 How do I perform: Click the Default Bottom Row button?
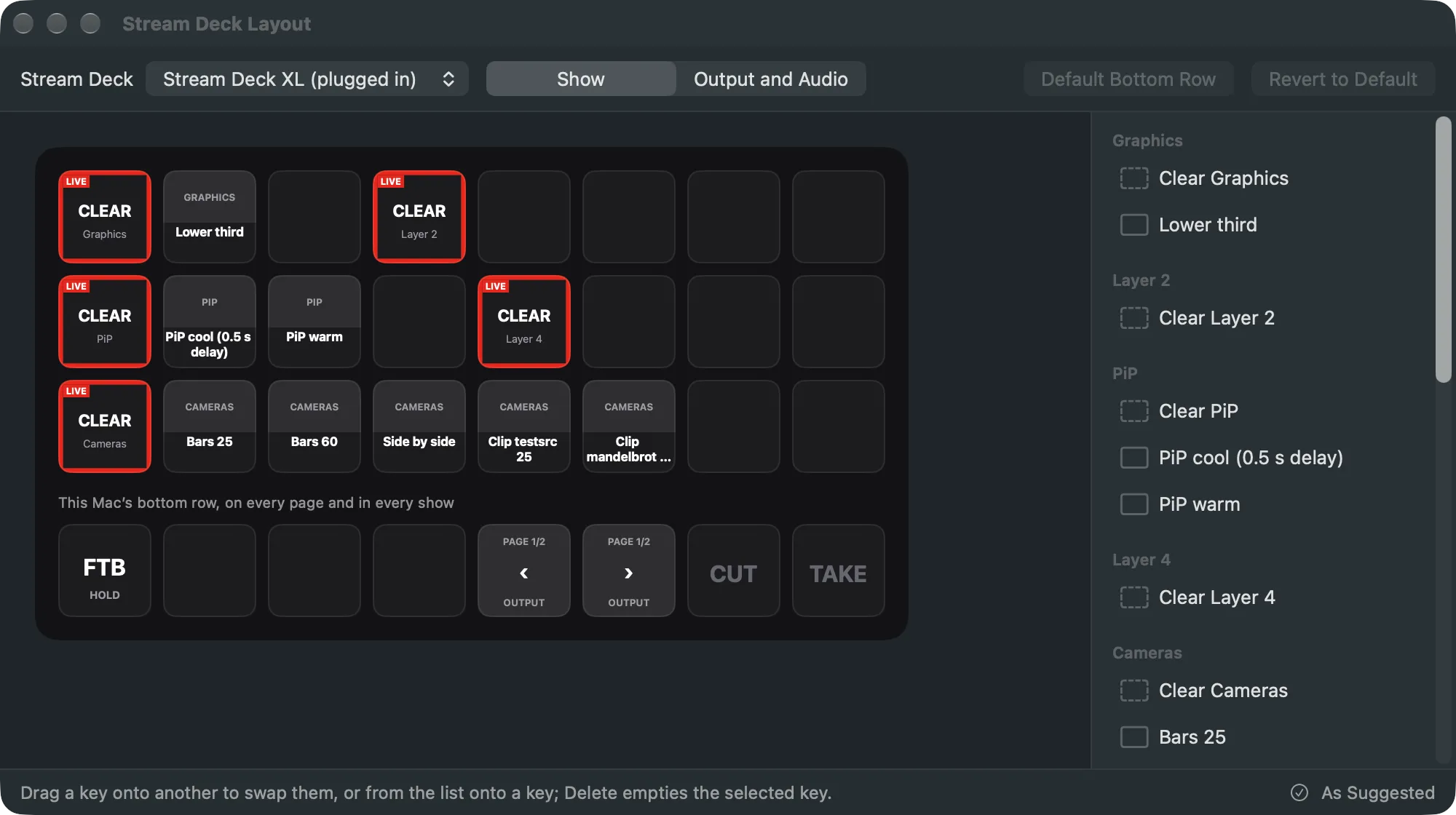(x=1128, y=79)
